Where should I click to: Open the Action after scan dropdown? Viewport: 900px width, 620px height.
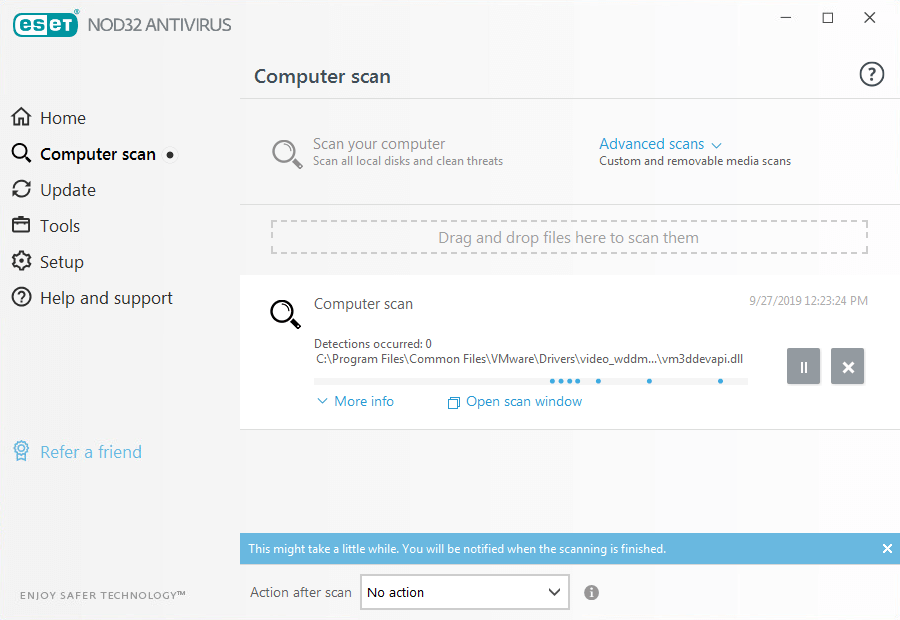pos(464,592)
